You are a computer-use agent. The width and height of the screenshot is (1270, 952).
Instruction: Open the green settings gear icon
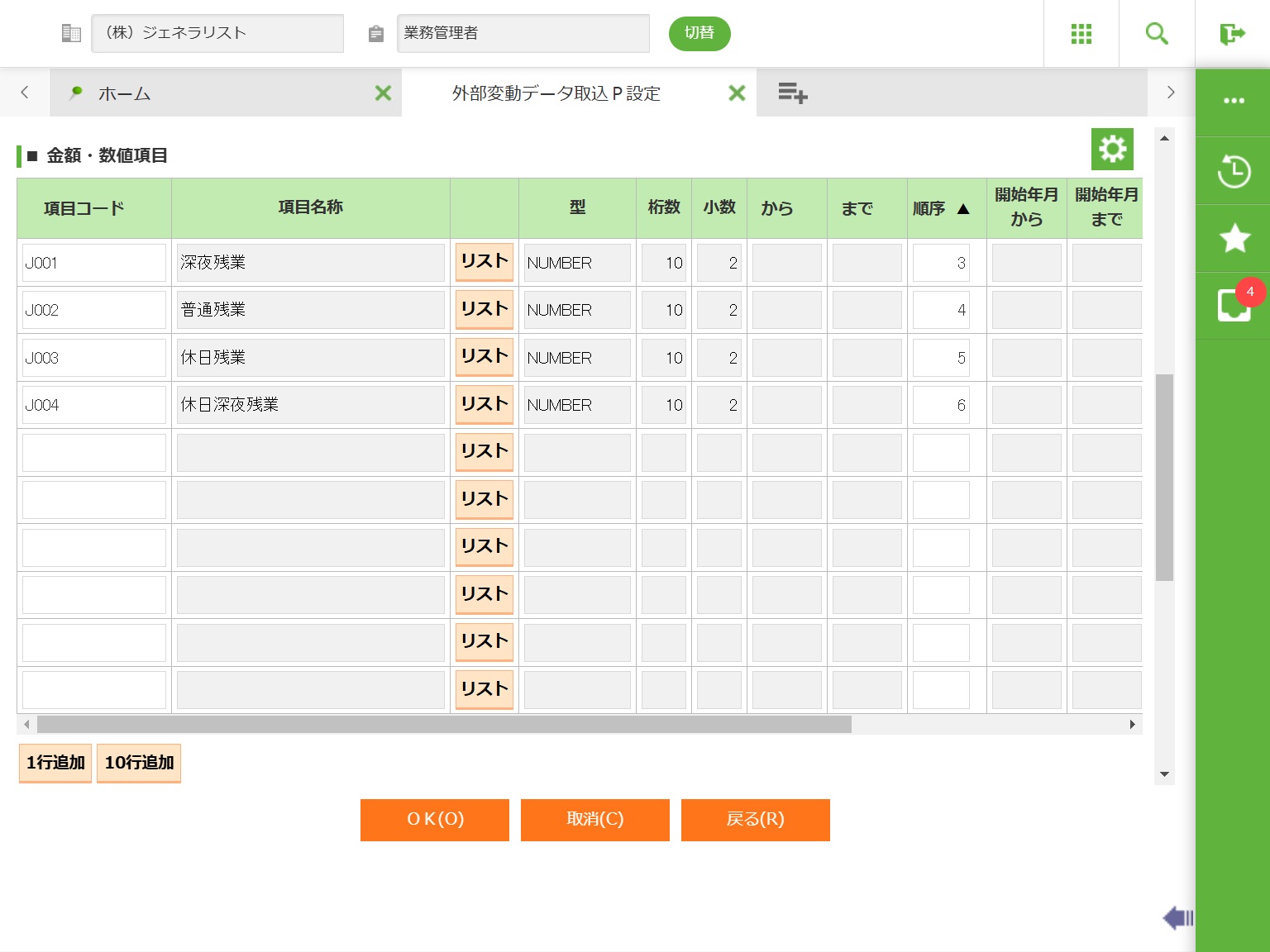pos(1112,149)
